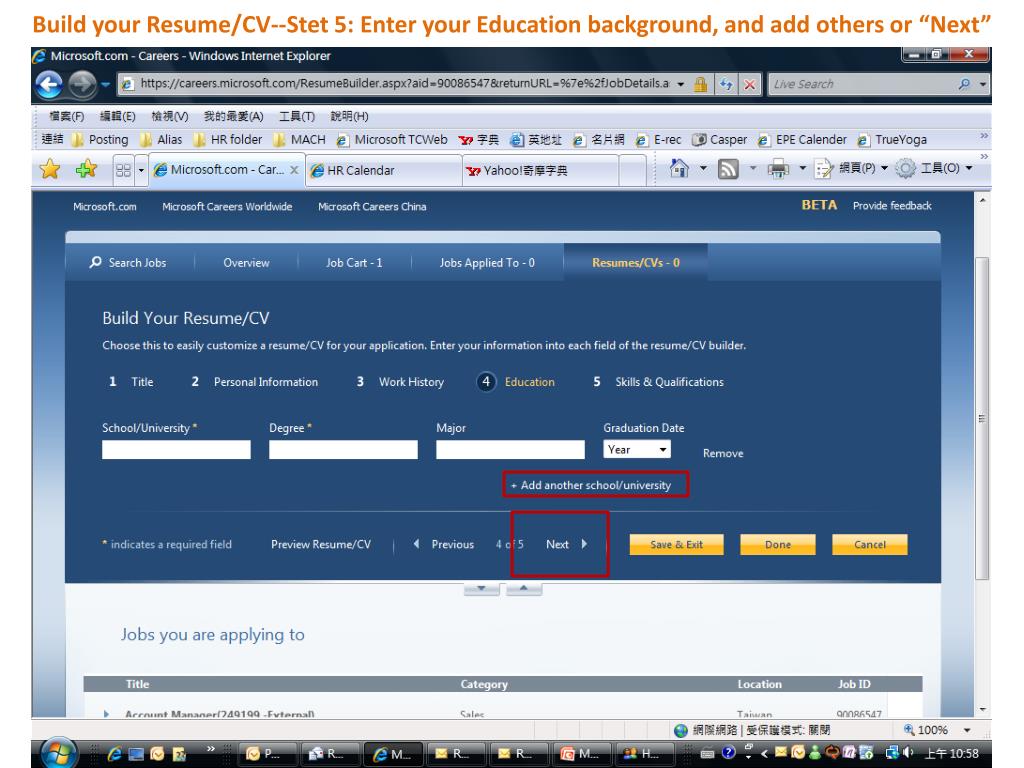This screenshot has height=768, width=1024.
Task: Click the vertical page scrollbar thumb
Action: [982, 418]
